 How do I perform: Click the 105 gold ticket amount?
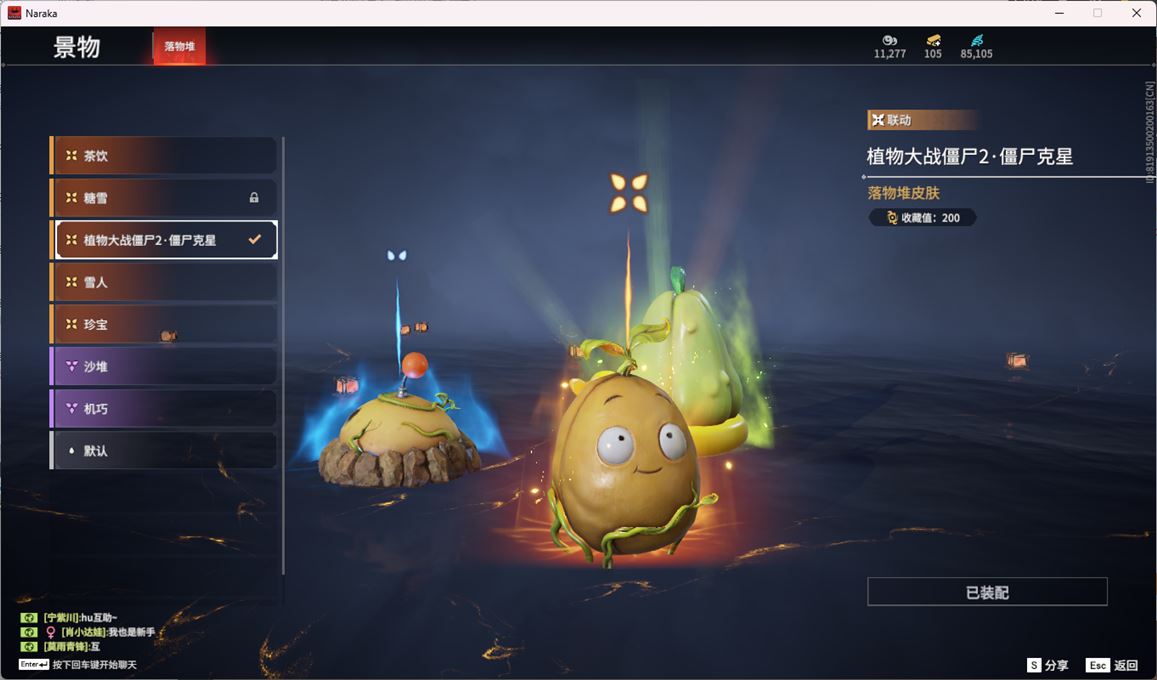coord(933,54)
